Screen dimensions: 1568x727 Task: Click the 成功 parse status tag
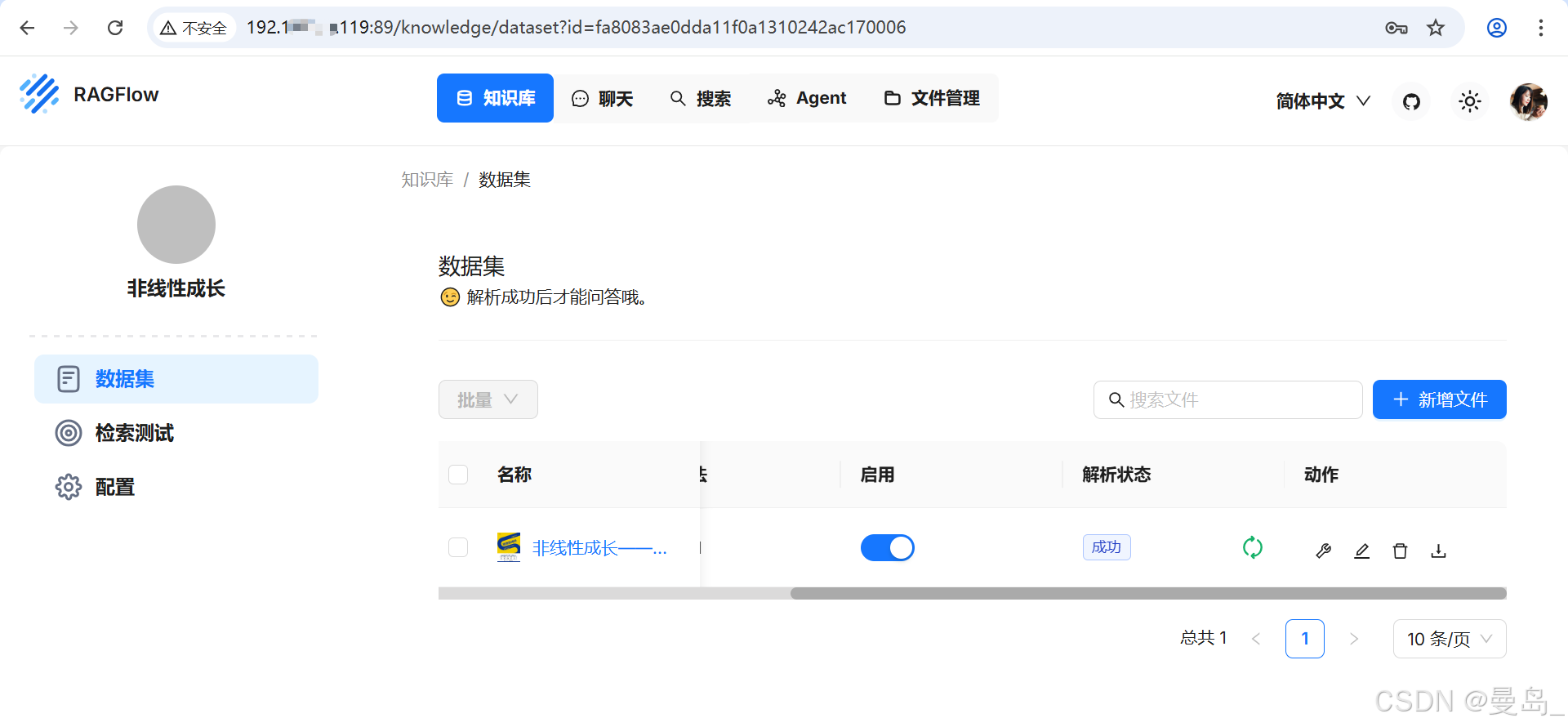(1107, 547)
